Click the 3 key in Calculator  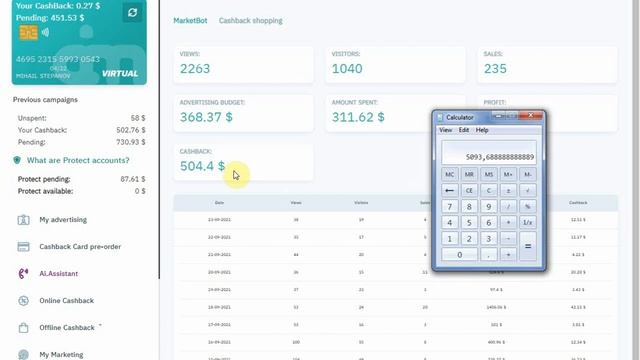coord(489,238)
